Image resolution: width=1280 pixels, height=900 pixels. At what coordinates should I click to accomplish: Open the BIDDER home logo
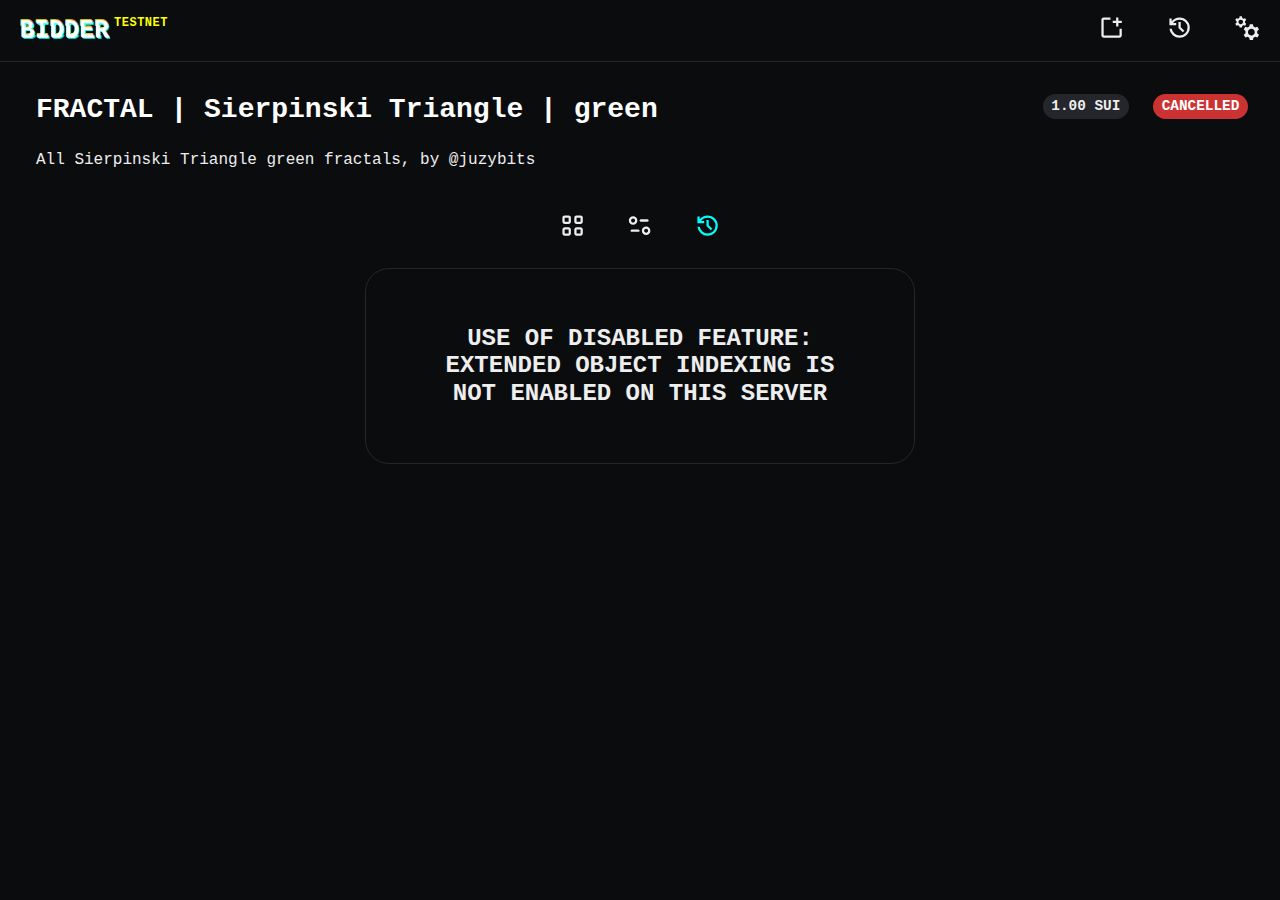65,30
